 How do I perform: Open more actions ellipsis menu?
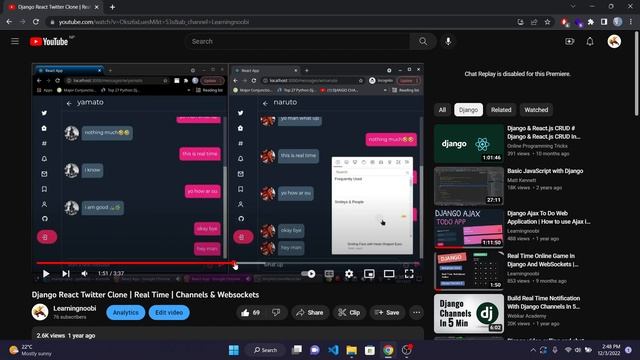[x=416, y=313]
